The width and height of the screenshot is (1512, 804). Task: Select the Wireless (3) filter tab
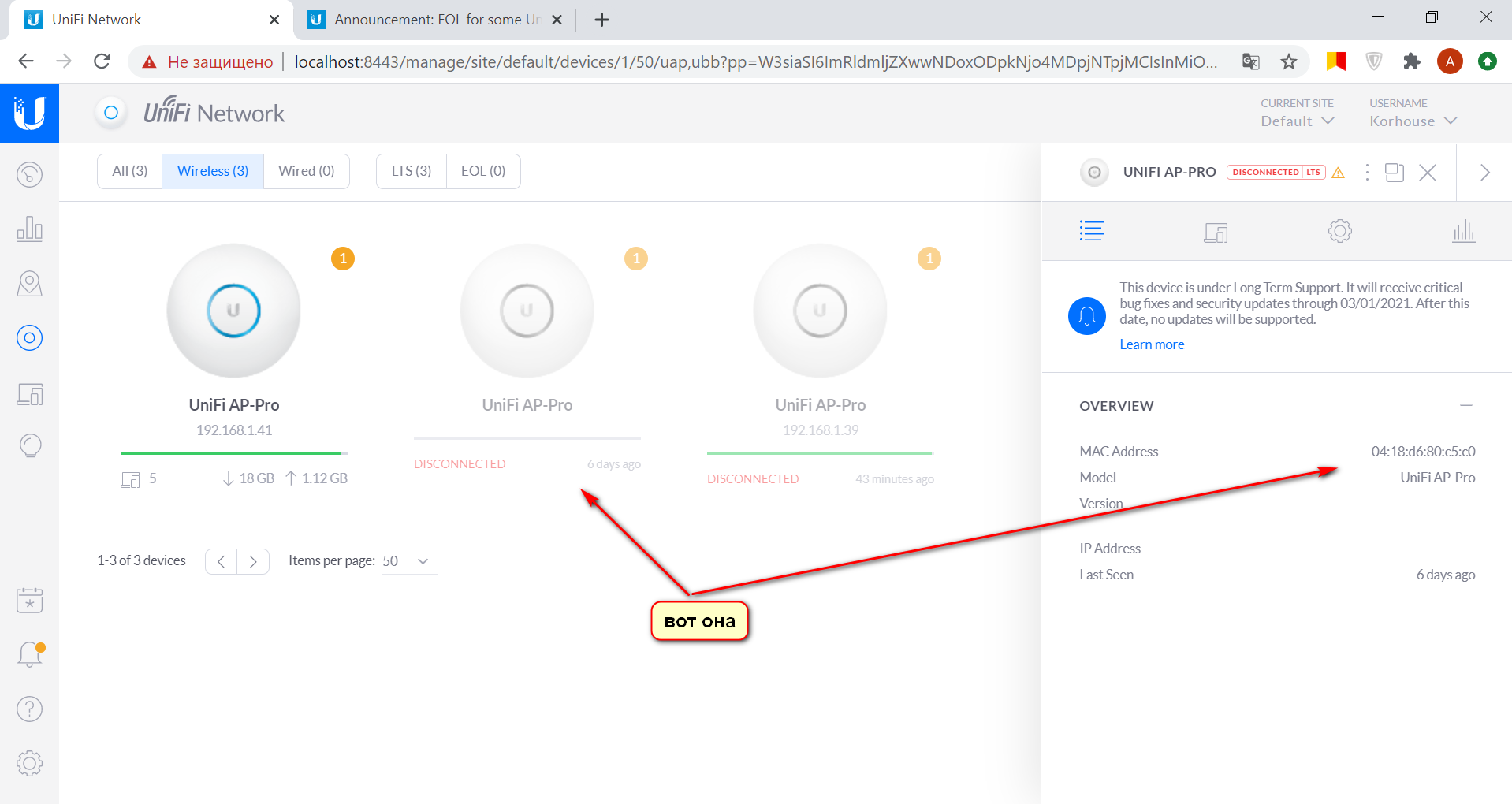[x=213, y=171]
